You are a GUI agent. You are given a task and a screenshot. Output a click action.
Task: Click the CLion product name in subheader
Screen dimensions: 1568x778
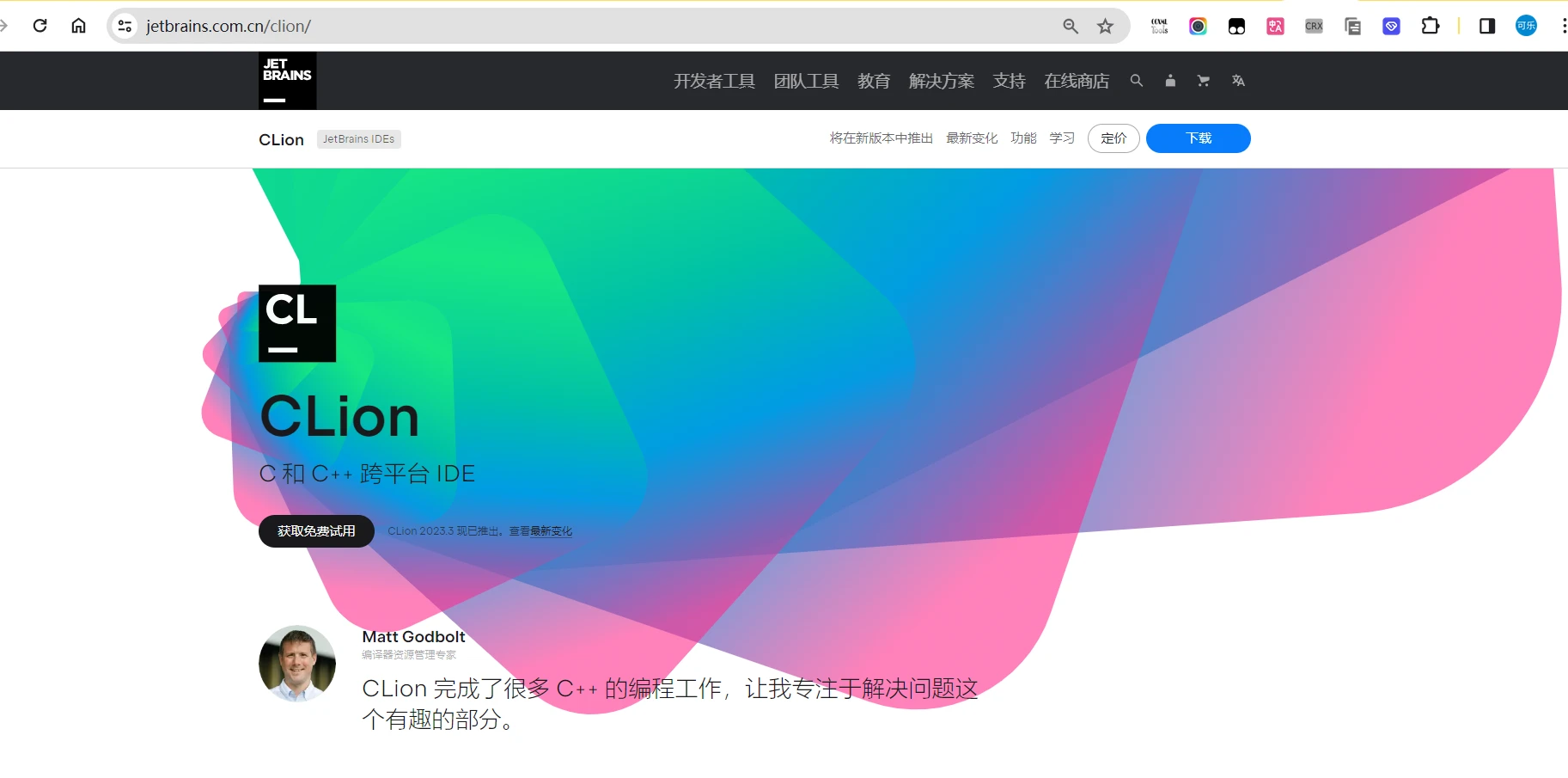coord(281,139)
